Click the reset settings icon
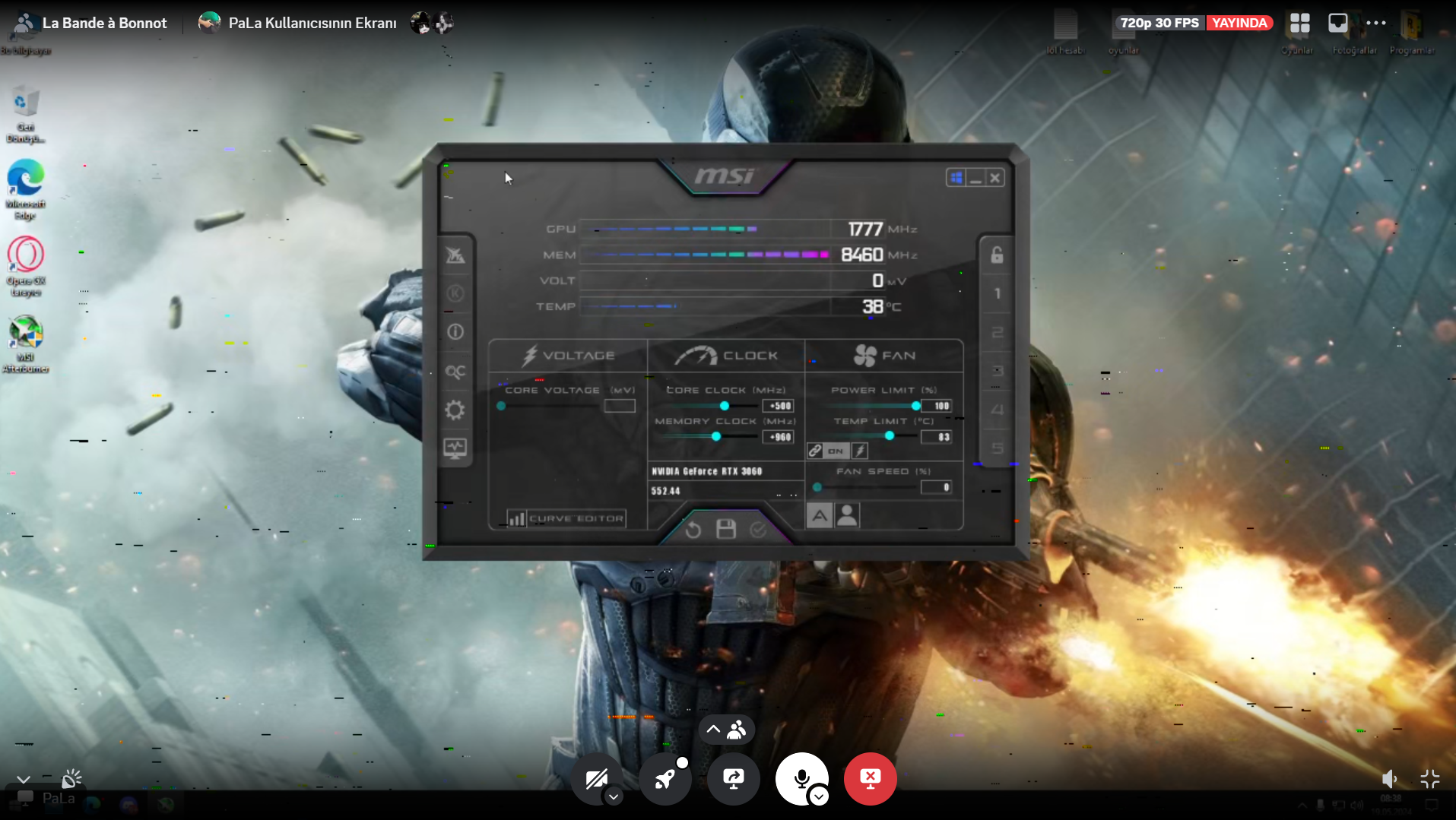The image size is (1456, 820). point(693,530)
